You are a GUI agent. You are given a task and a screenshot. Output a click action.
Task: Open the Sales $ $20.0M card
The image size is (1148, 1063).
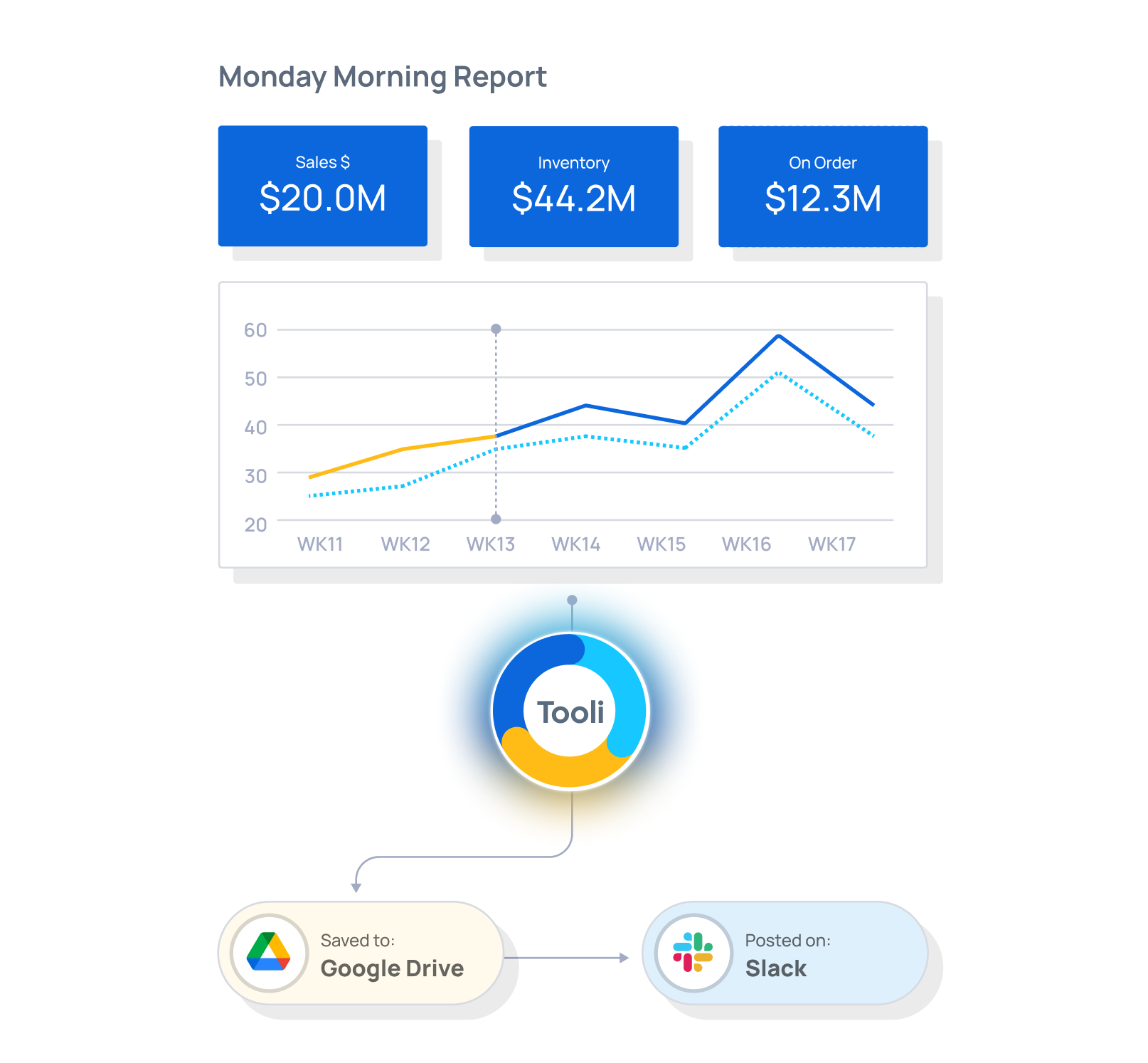323,186
